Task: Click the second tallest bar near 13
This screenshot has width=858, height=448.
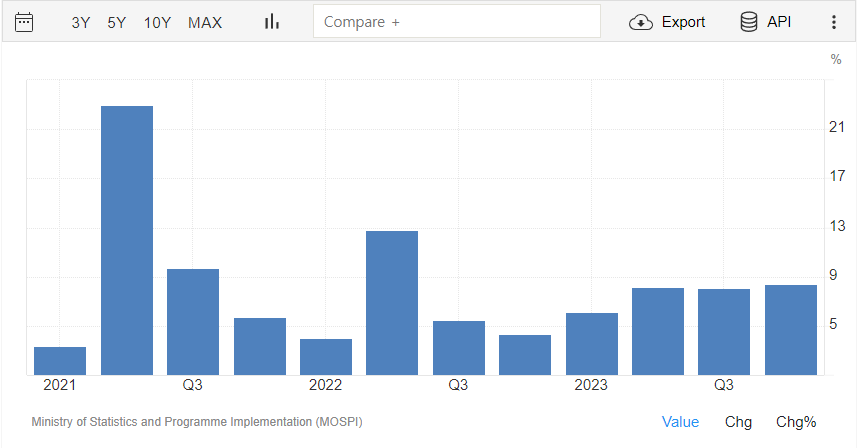Action: (x=392, y=303)
